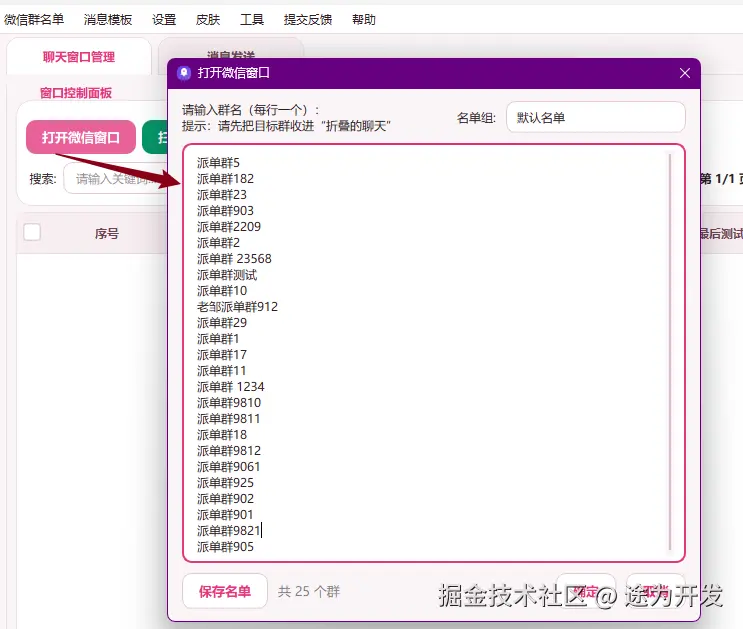Click the line 派单群9810
The image size is (743, 629).
[x=229, y=403]
